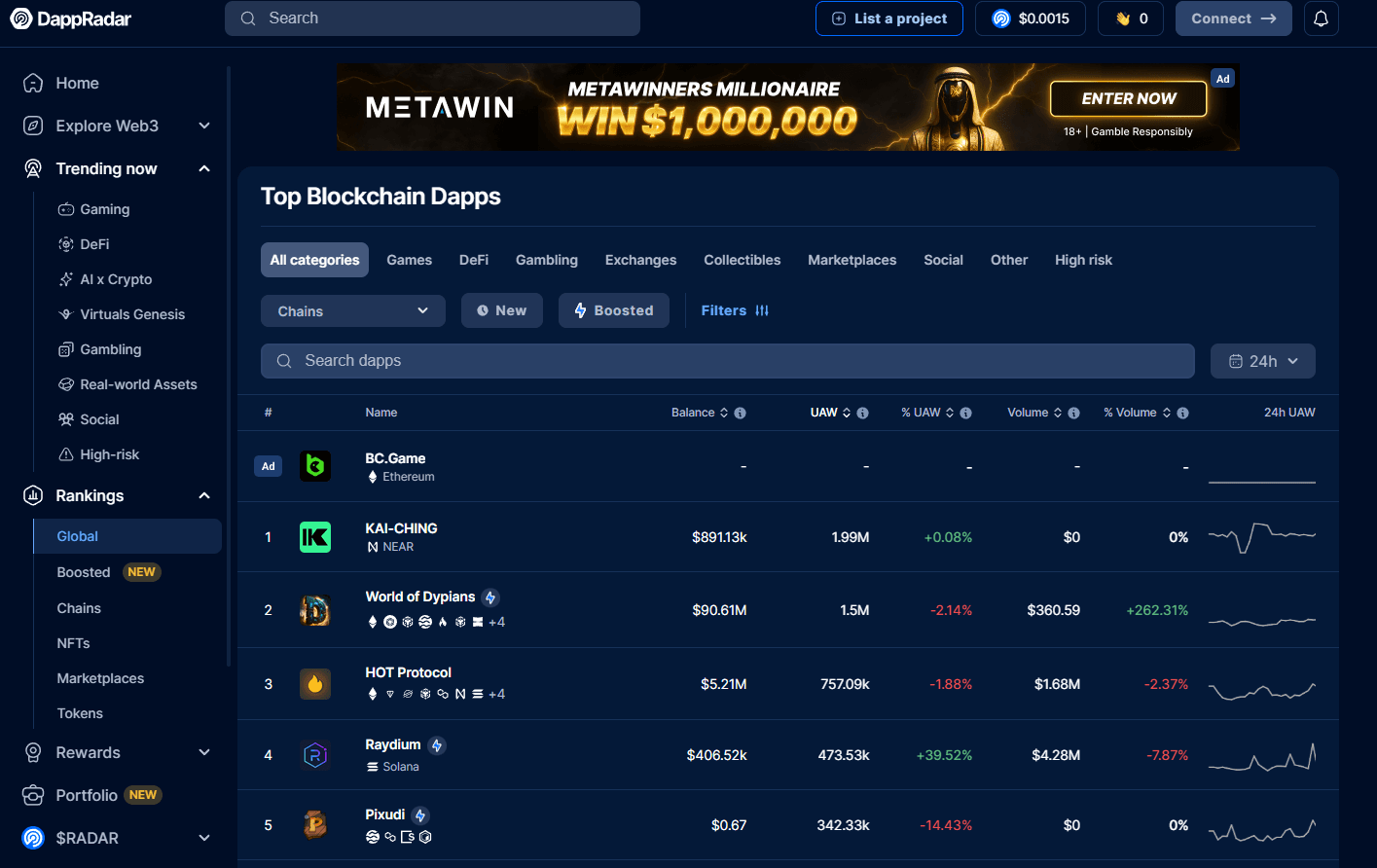Toggle the Boosted dapps filter
Screen dimensions: 1377x868
click(x=613, y=310)
